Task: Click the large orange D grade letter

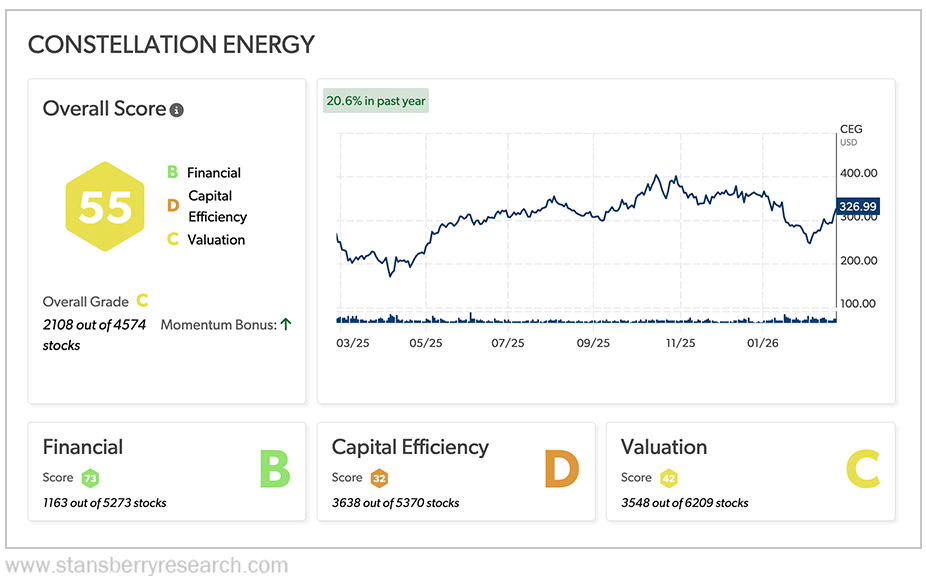Action: [562, 469]
